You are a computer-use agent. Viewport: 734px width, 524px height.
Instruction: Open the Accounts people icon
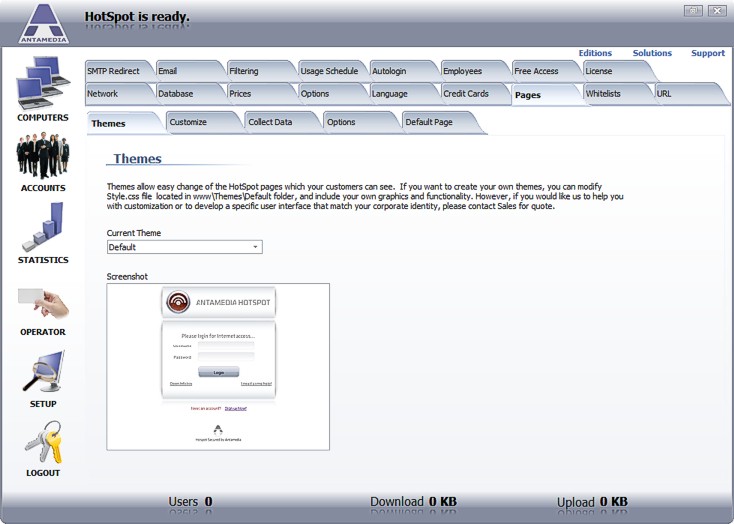[x=43, y=155]
